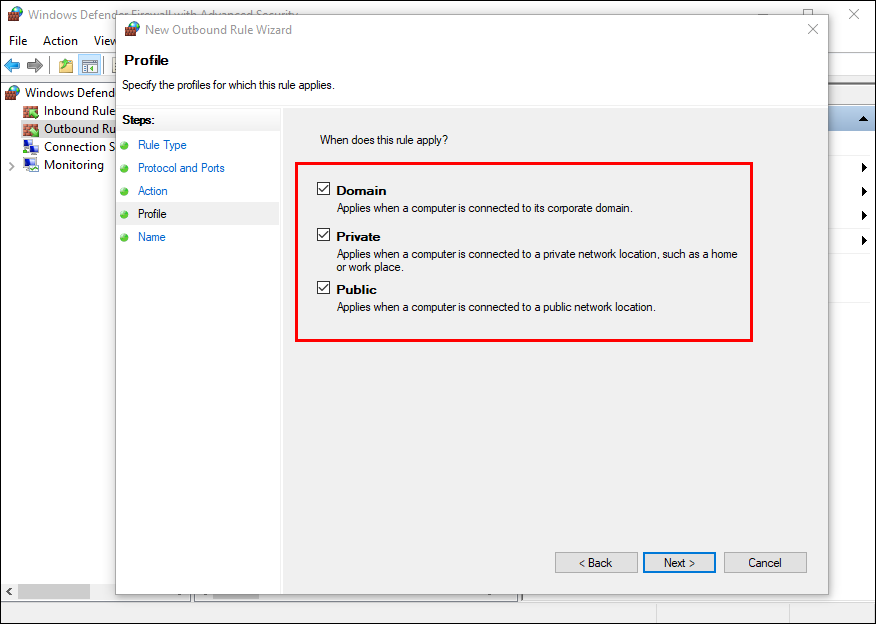This screenshot has width=876, height=624.
Task: Select Outbound Rules in the tree
Action: click(79, 128)
